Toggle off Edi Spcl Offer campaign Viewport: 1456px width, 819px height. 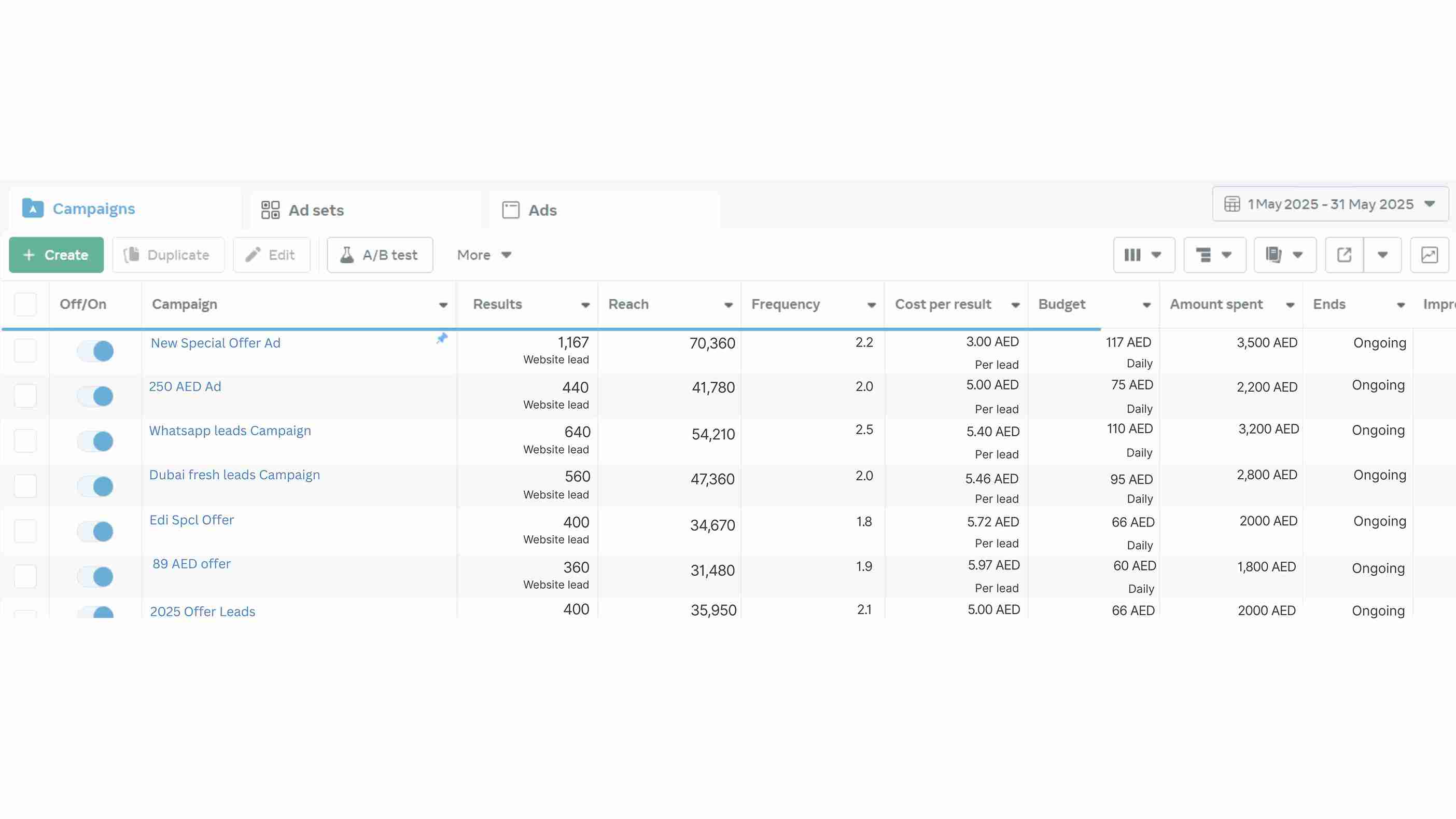click(95, 531)
